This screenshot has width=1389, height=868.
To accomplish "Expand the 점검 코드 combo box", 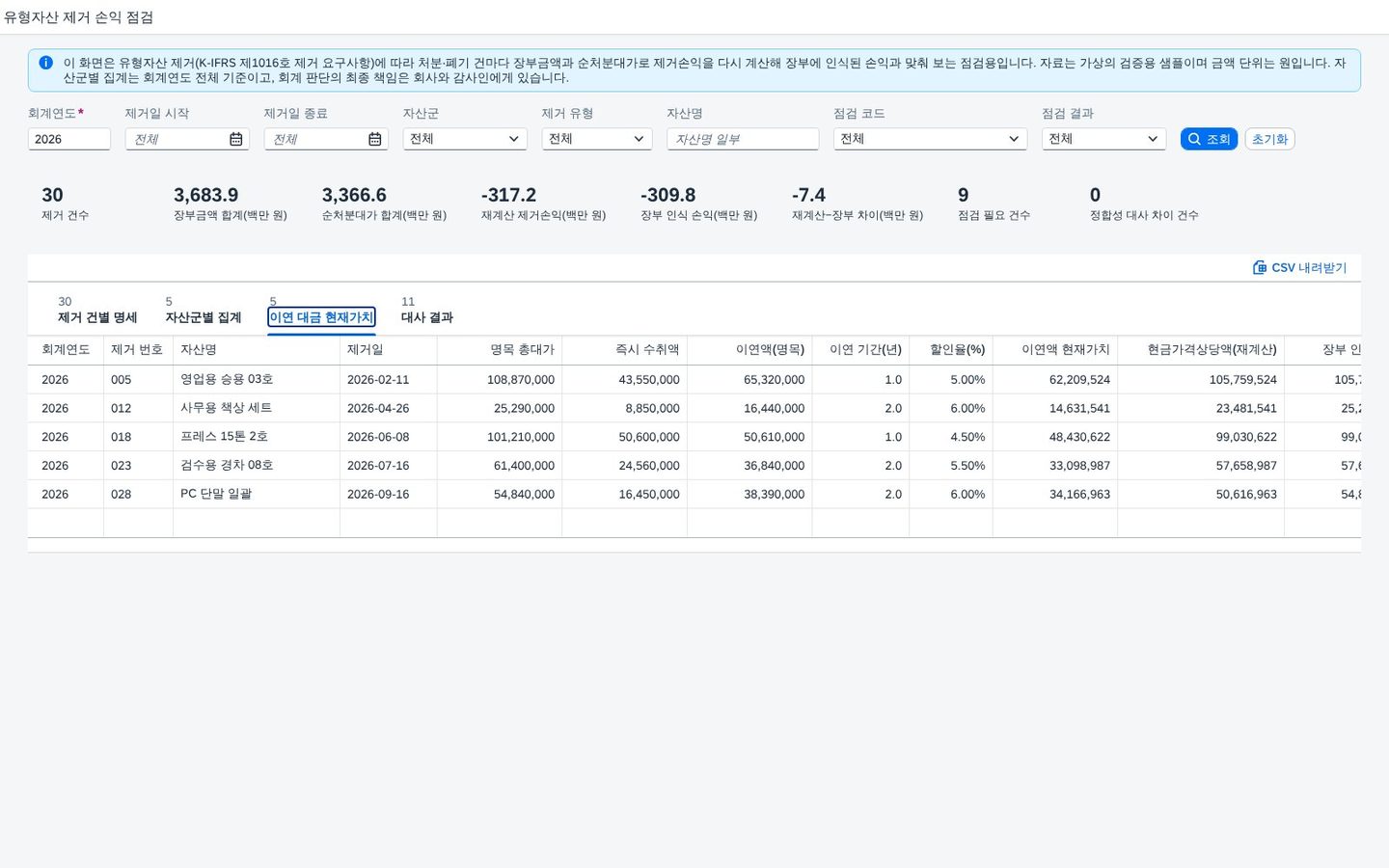I will 930,139.
